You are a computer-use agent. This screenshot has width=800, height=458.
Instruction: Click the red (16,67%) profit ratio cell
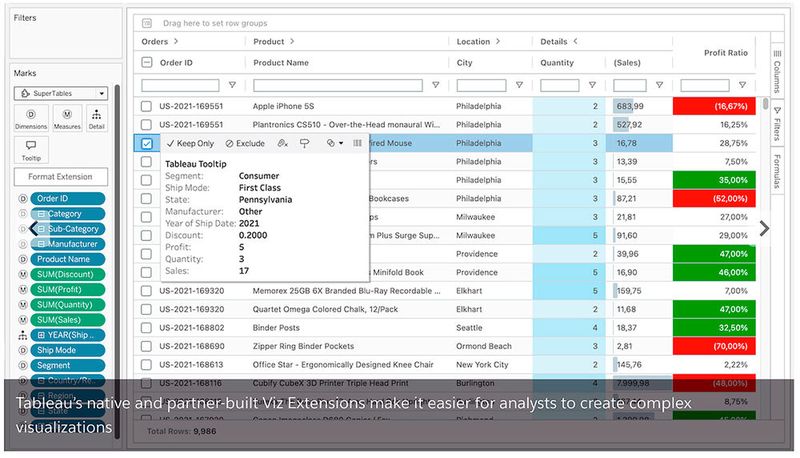(x=714, y=106)
